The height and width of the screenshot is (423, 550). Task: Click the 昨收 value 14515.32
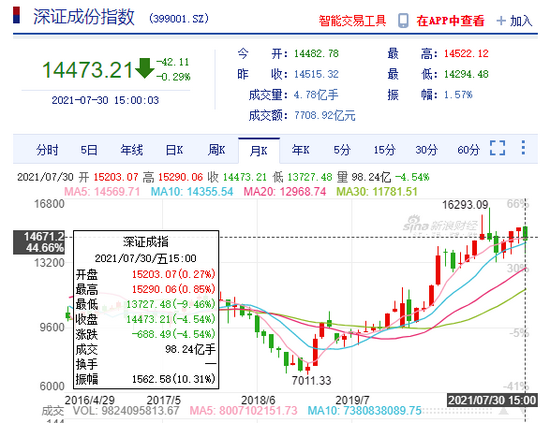[x=316, y=74]
